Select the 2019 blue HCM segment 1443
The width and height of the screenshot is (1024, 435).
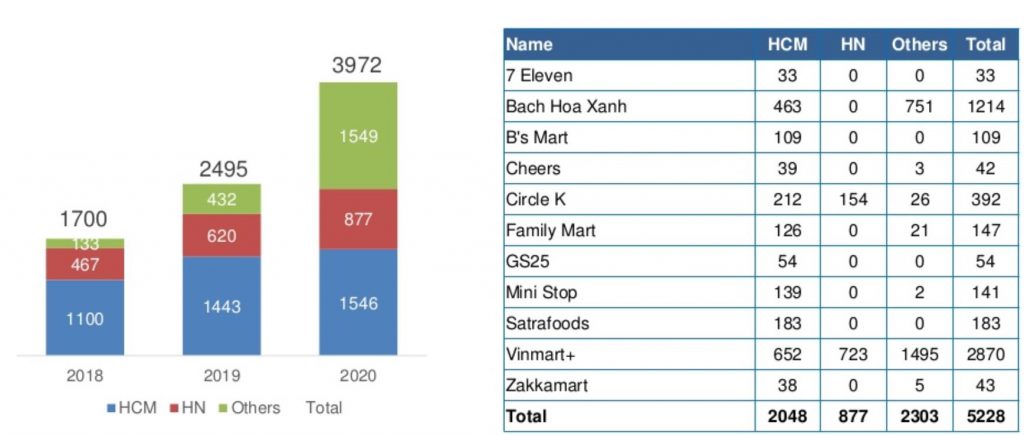click(x=221, y=306)
